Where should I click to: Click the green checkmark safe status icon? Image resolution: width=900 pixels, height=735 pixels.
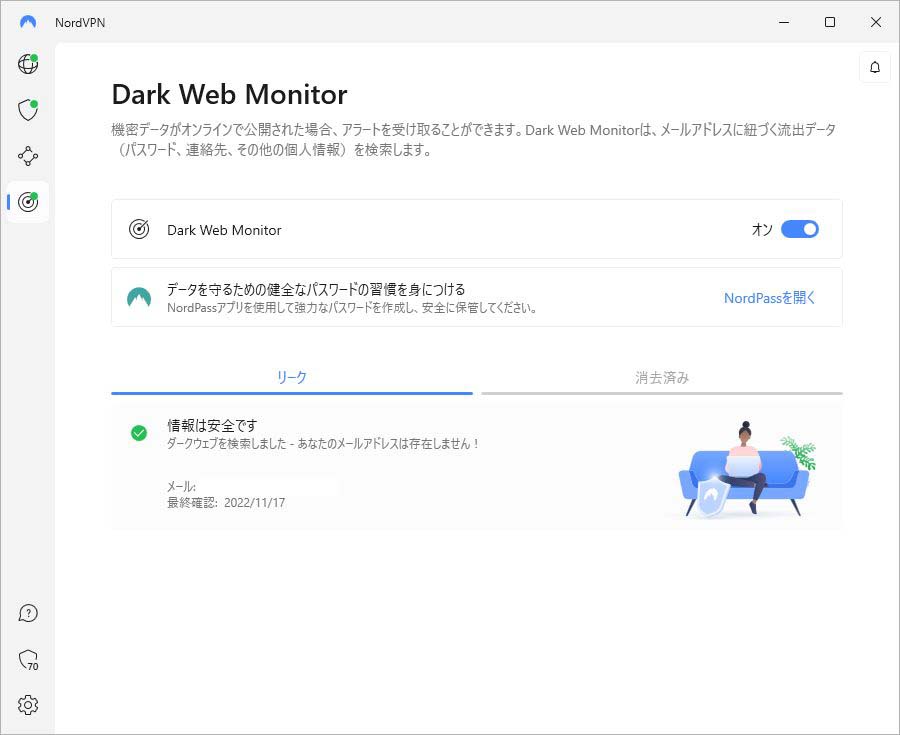coord(139,433)
